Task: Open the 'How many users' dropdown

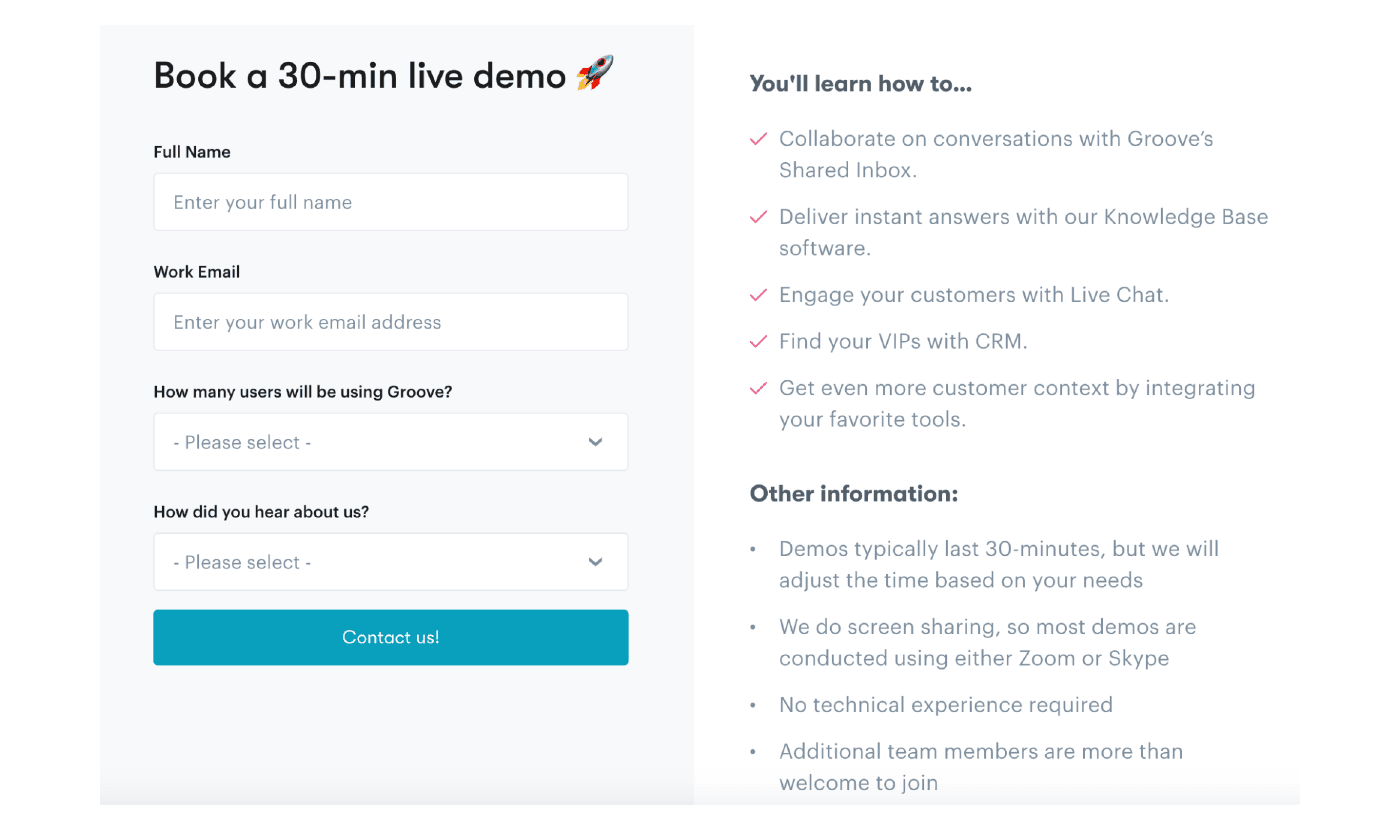Action: click(x=390, y=441)
